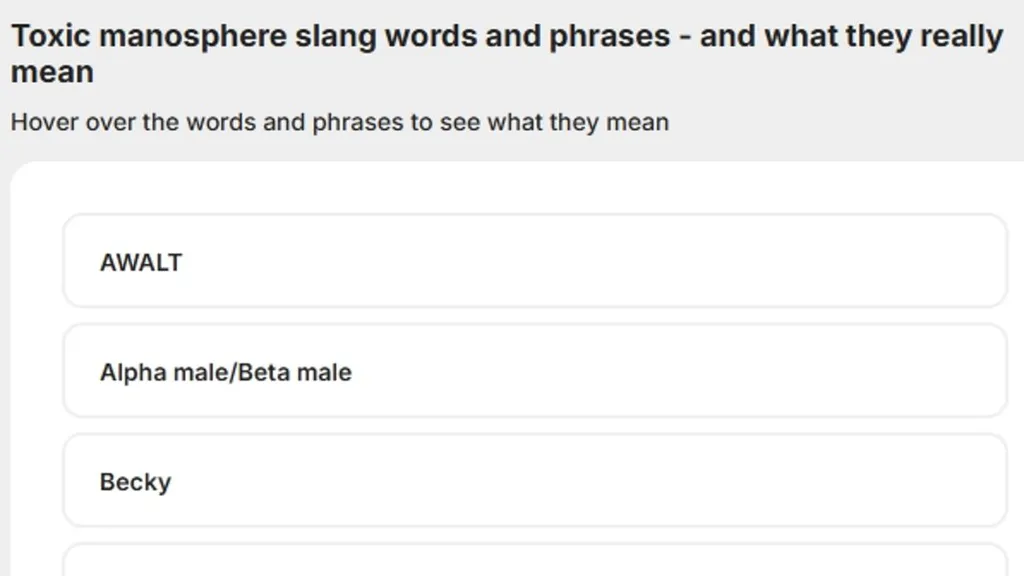
Task: Click the Becky label text
Action: click(x=134, y=481)
